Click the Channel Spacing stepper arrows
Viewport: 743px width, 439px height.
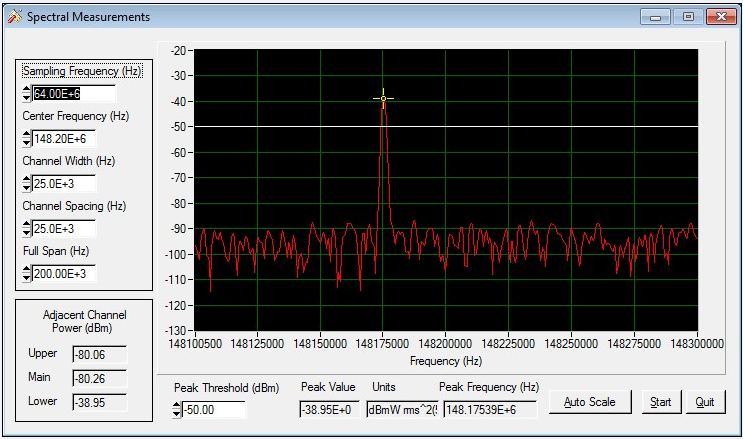26,228
